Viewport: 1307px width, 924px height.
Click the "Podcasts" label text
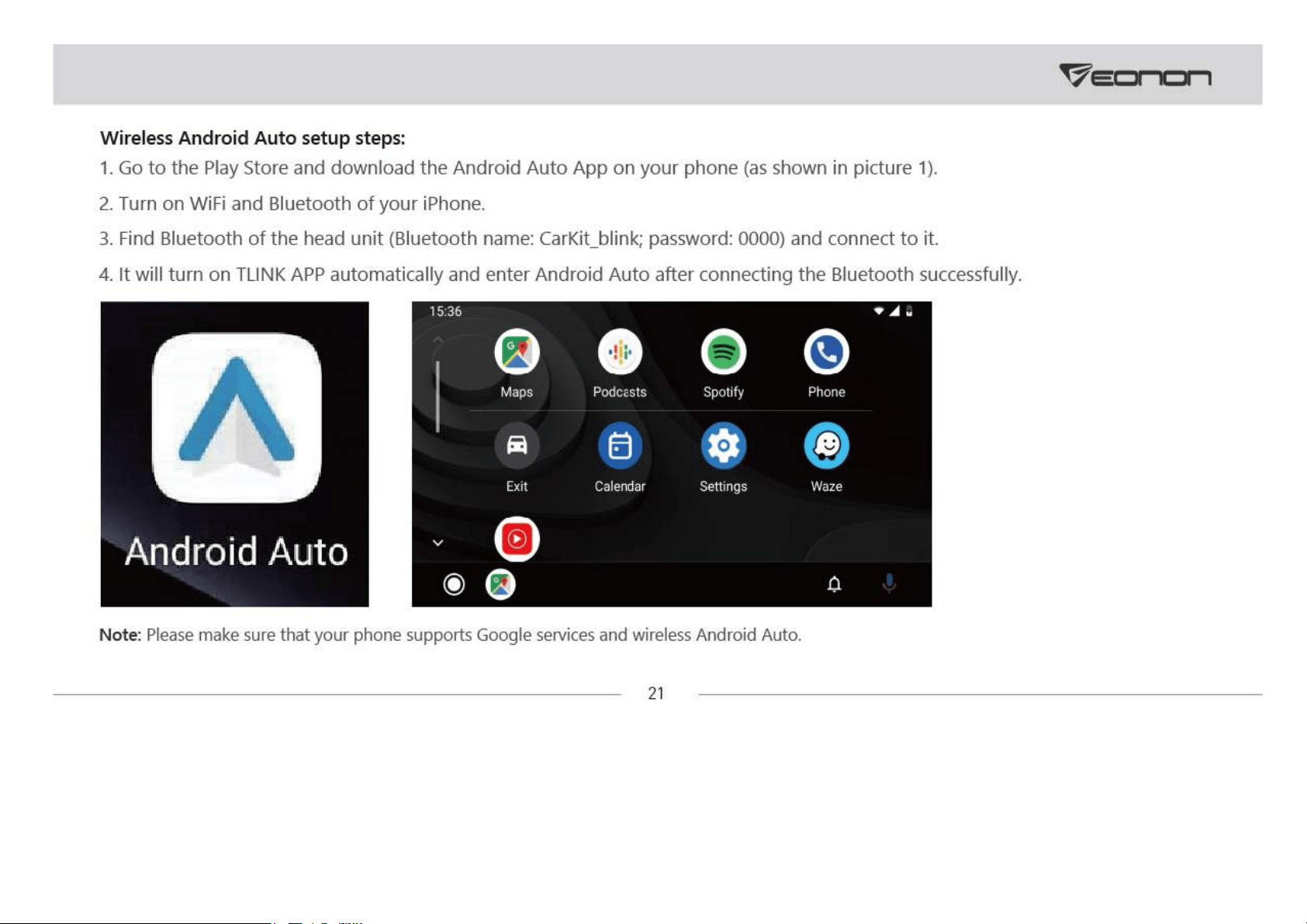pos(620,392)
